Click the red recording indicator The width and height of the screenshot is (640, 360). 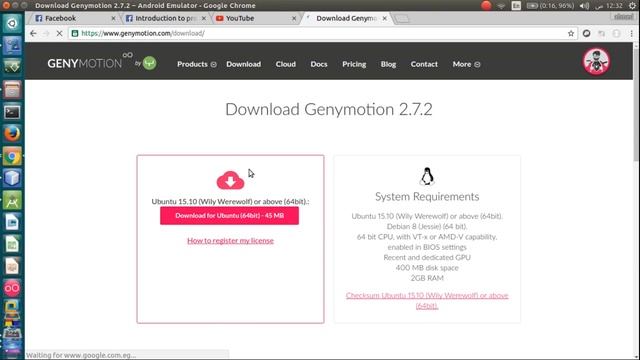tap(486, 6)
